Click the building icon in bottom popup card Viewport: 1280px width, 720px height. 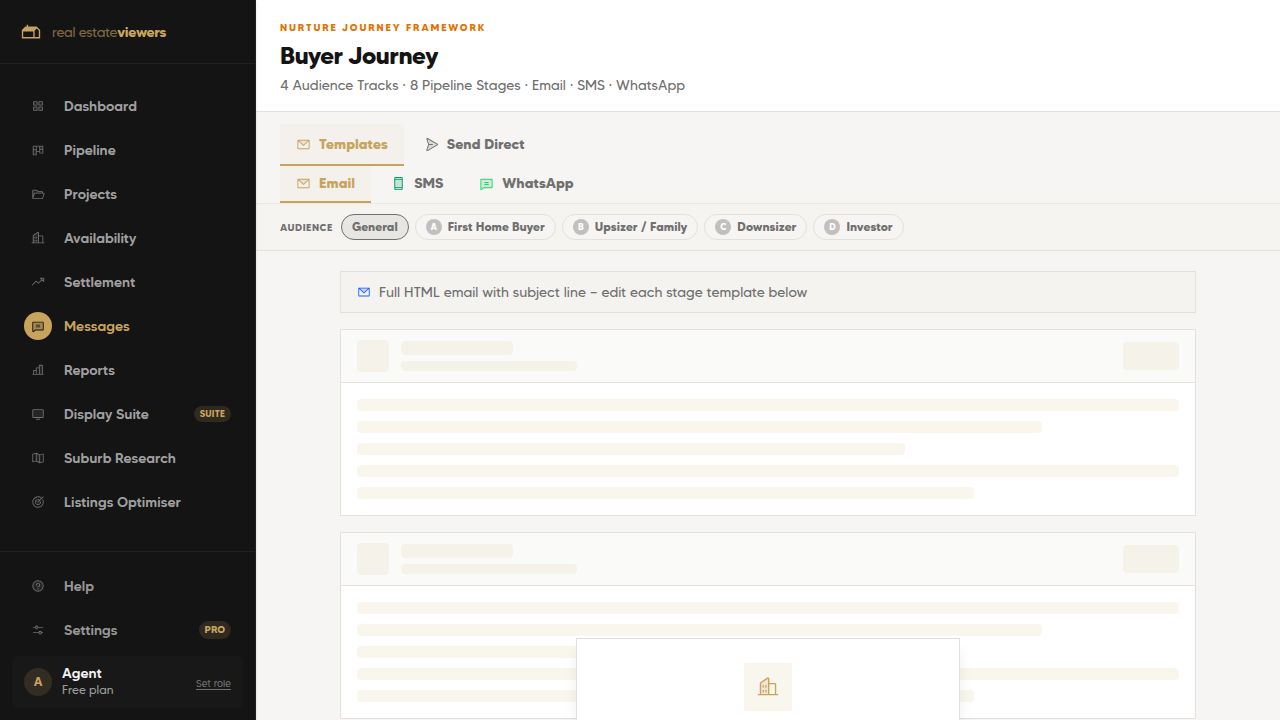coord(768,686)
